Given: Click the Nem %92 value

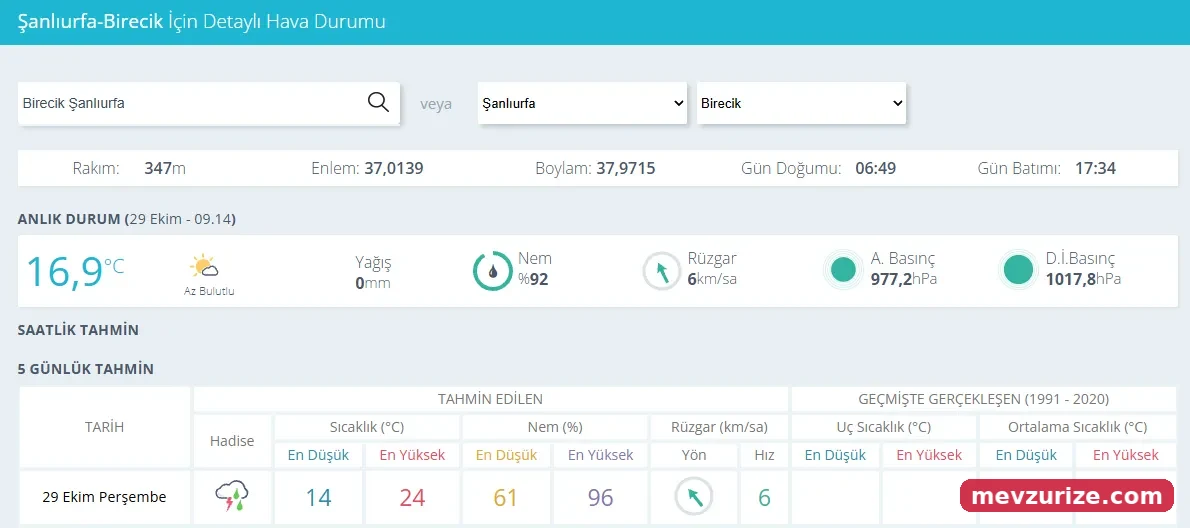Looking at the screenshot, I should click(x=533, y=279).
